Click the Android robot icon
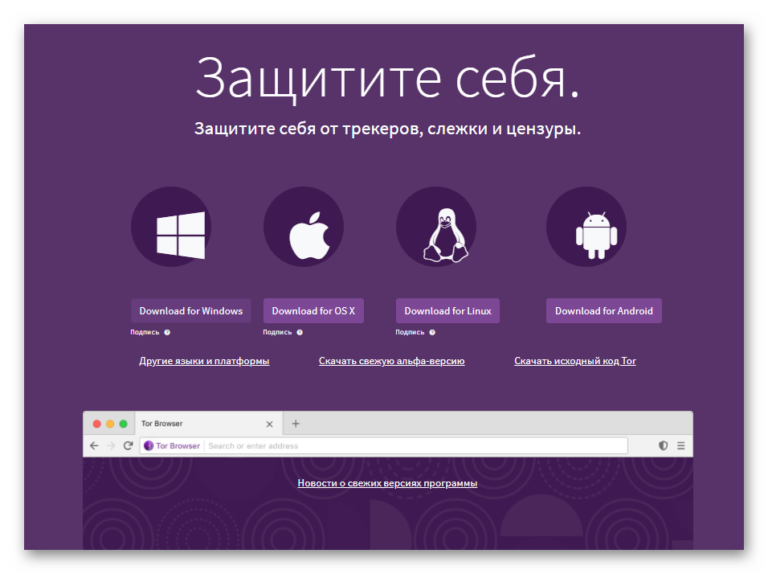 [596, 236]
